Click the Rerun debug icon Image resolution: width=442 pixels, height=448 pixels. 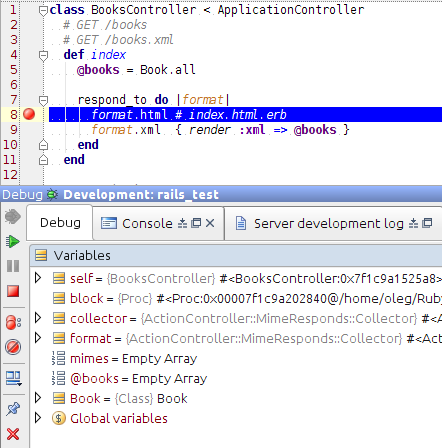[x=13, y=217]
